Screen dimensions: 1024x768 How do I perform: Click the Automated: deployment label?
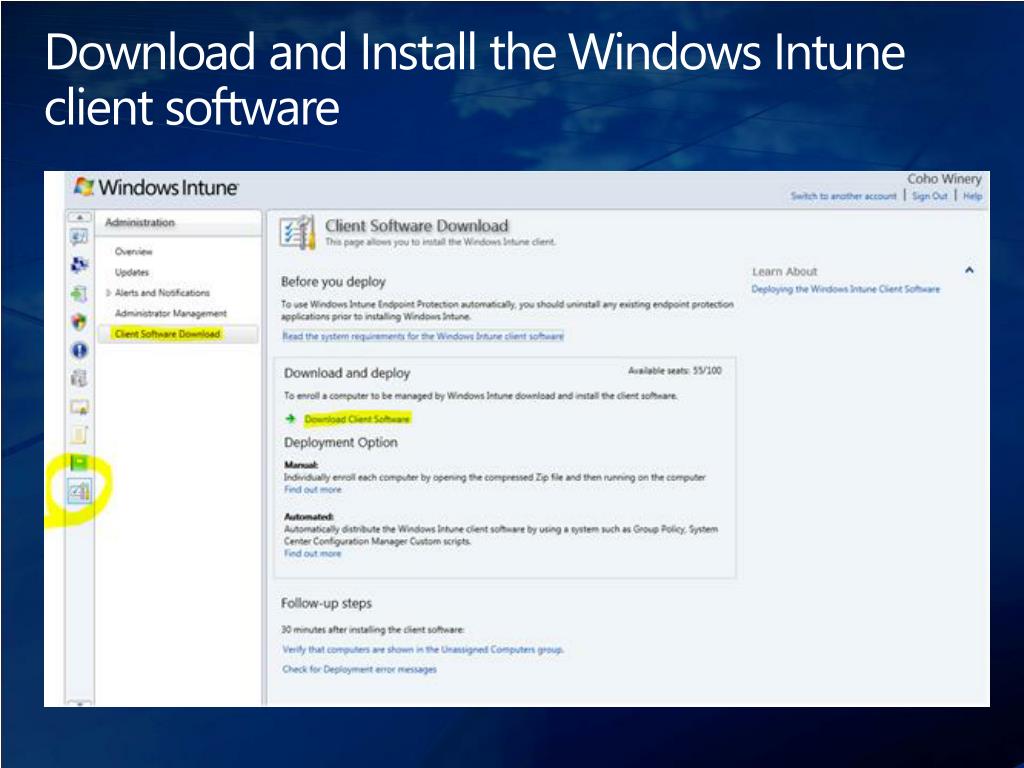point(308,517)
